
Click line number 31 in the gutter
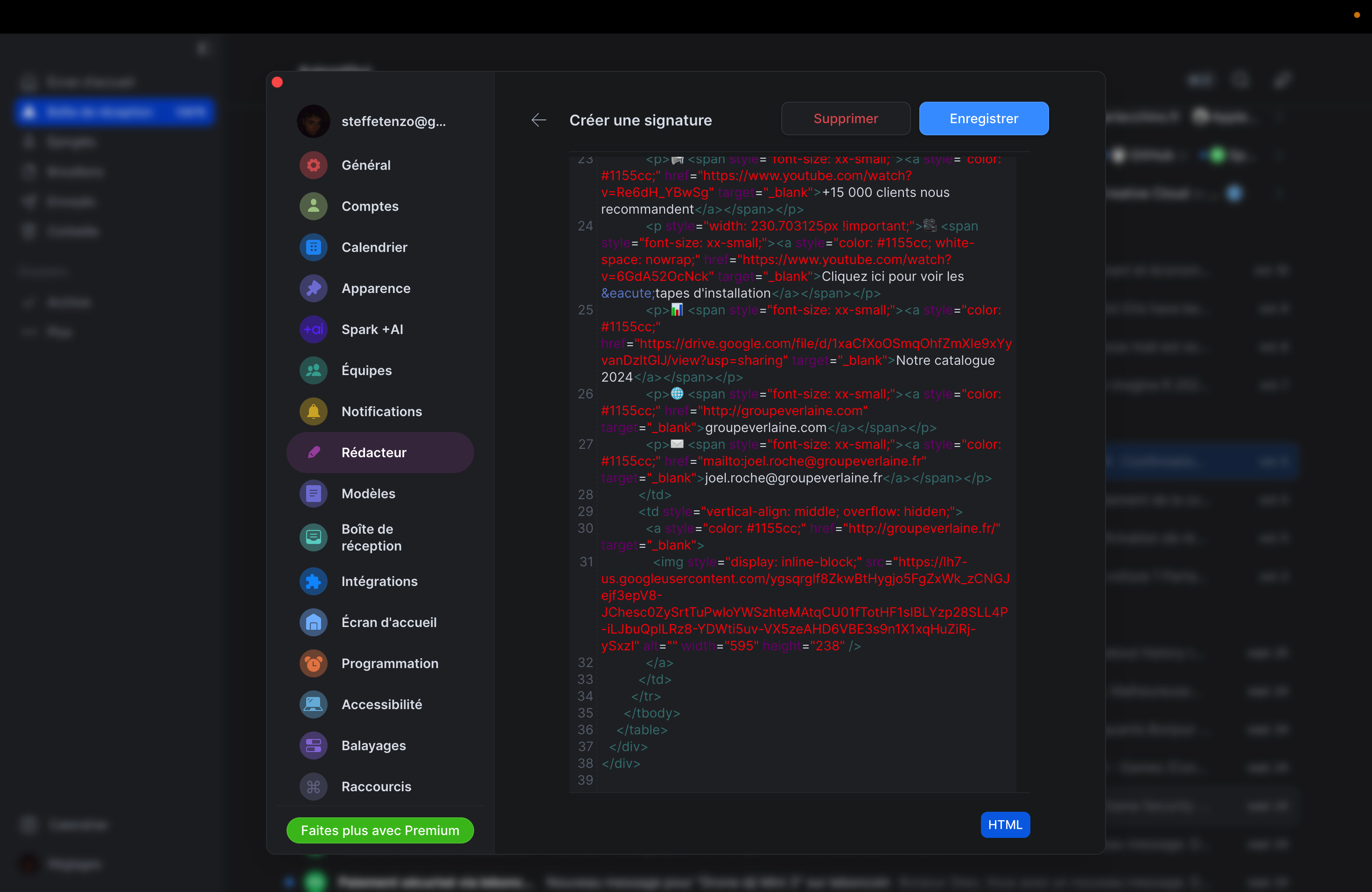(x=586, y=562)
